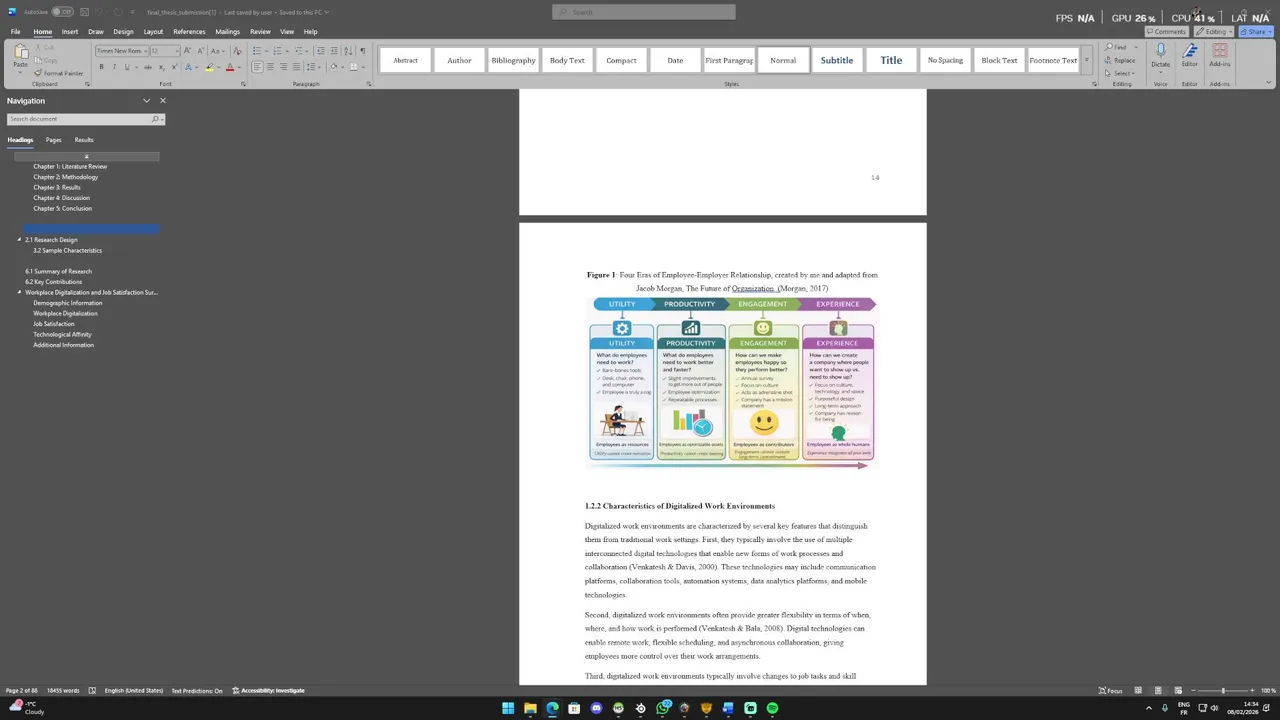Image resolution: width=1280 pixels, height=720 pixels.
Task: Increase font size with Grow Font icon
Action: tap(187, 51)
